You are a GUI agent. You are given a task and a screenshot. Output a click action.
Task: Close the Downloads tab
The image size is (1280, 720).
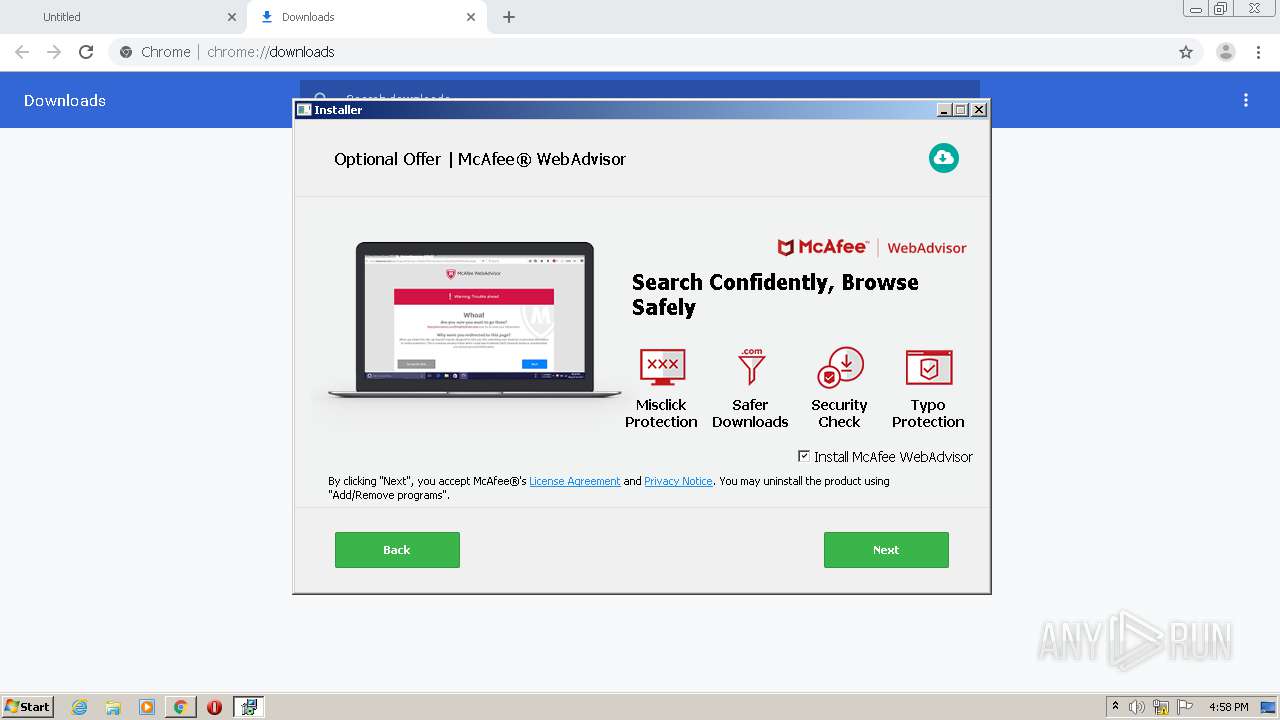point(471,17)
